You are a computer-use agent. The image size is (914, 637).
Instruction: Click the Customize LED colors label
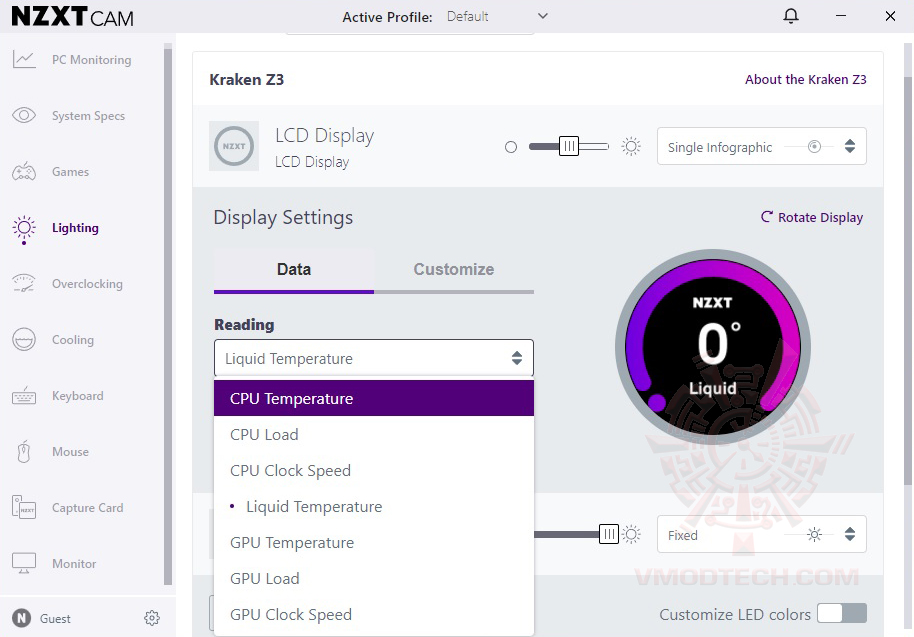coord(735,614)
